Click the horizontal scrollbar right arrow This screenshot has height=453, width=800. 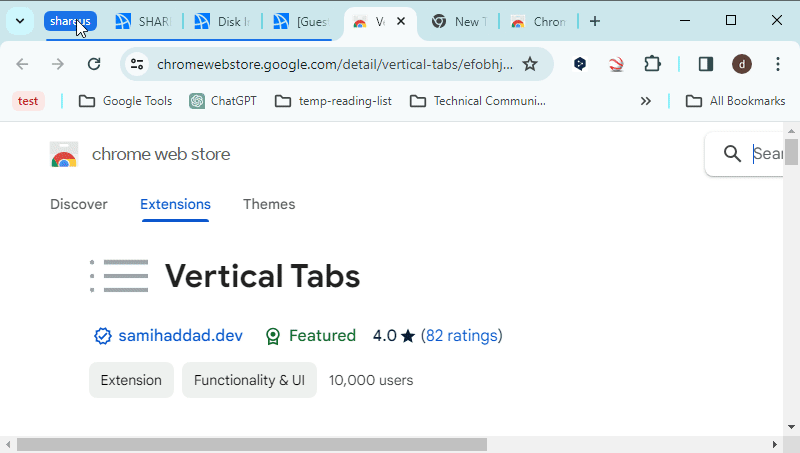(x=774, y=444)
